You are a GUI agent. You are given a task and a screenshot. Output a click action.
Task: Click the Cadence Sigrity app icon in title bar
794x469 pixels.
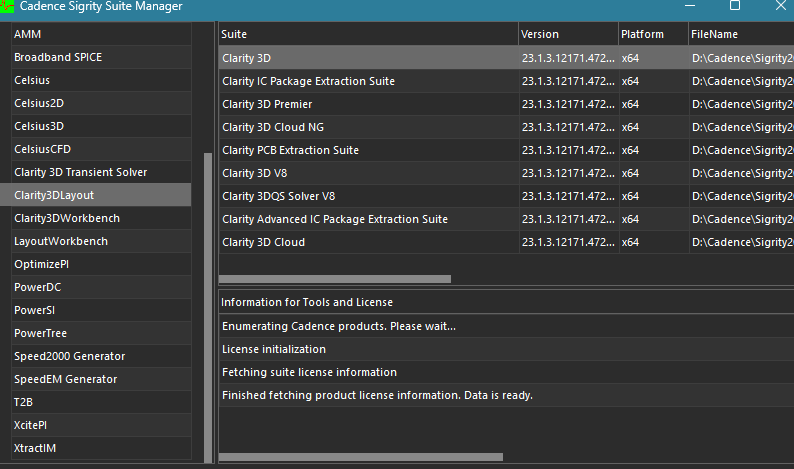click(7, 6)
